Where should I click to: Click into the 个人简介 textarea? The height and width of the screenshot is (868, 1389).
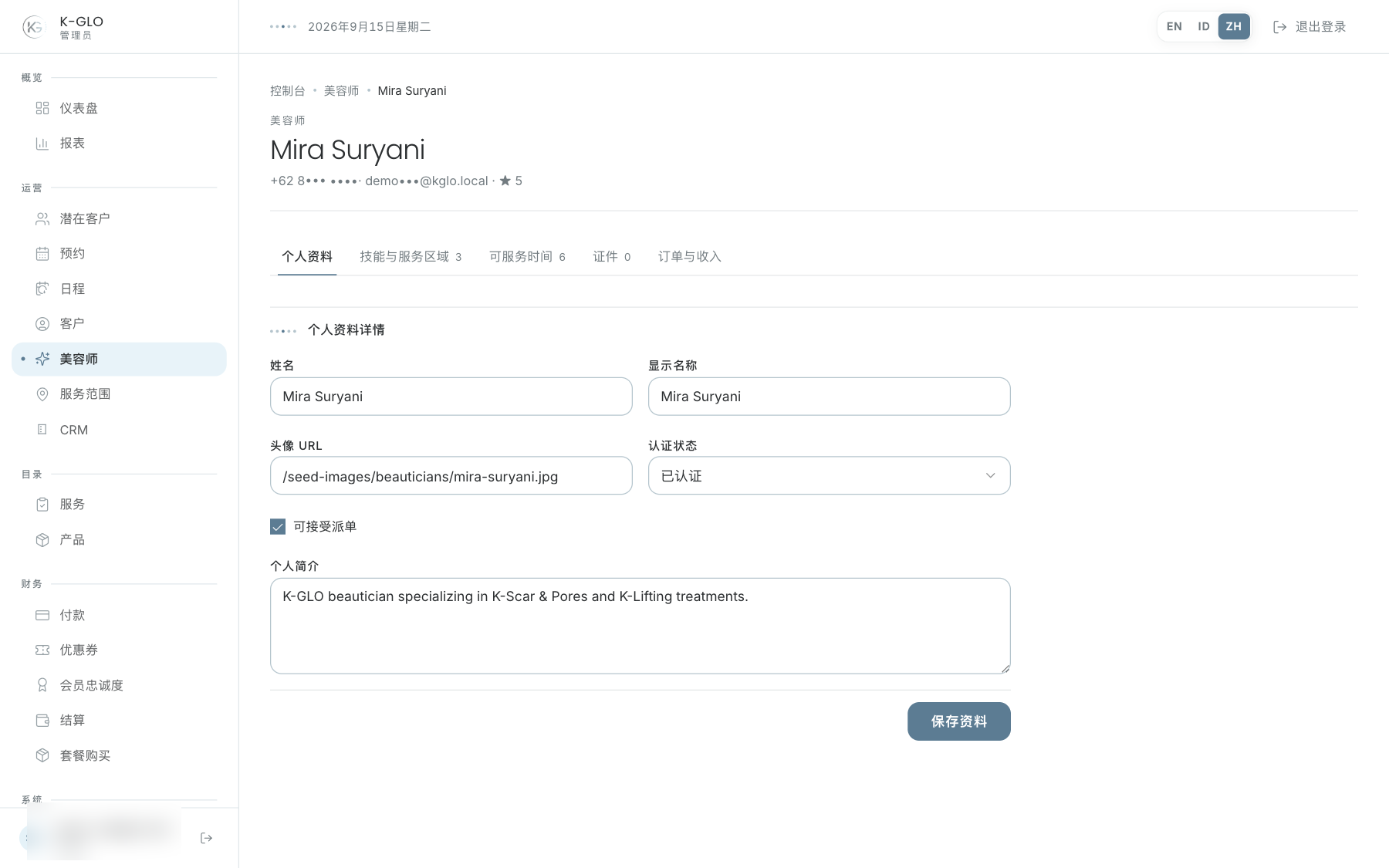pos(640,626)
